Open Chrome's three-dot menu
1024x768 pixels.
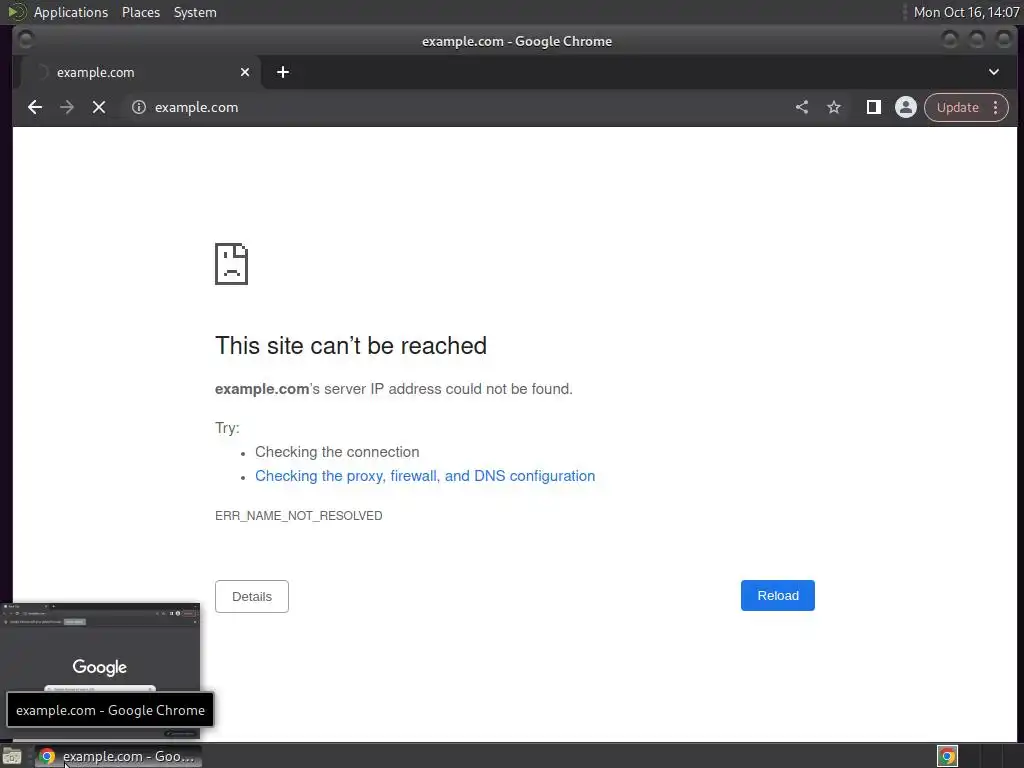996,107
